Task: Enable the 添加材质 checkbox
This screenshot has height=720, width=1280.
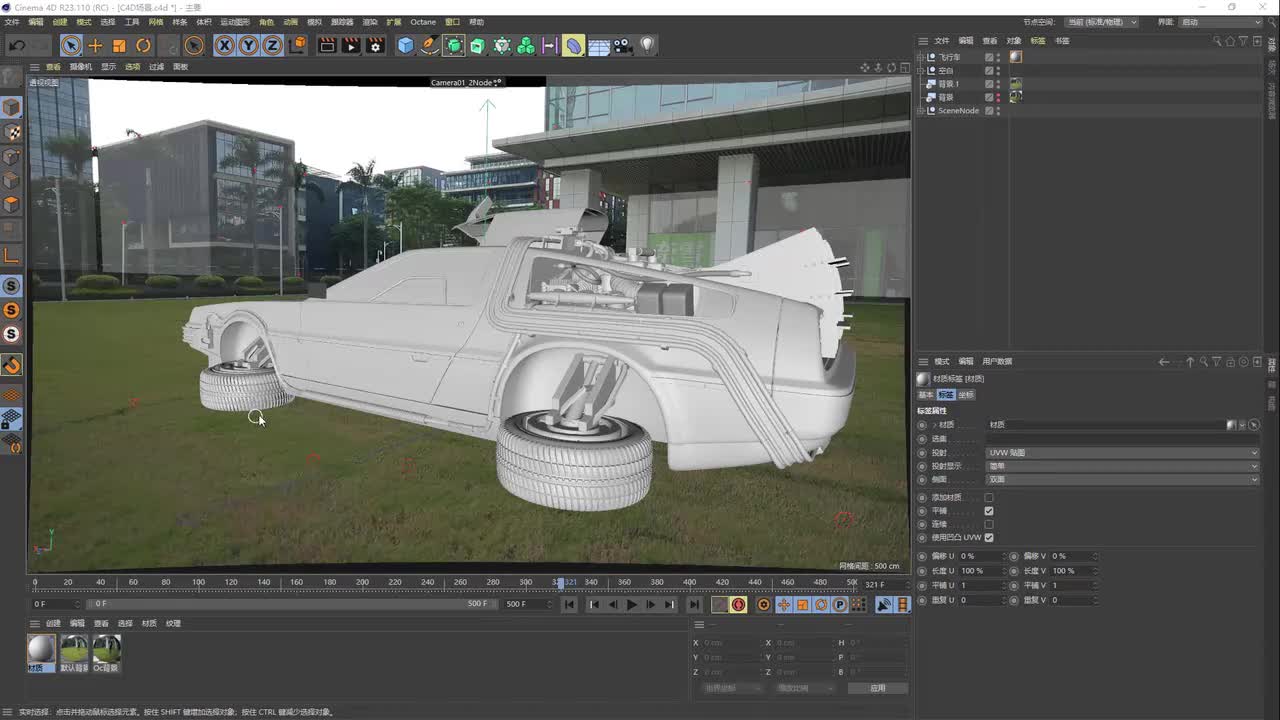Action: coord(989,497)
